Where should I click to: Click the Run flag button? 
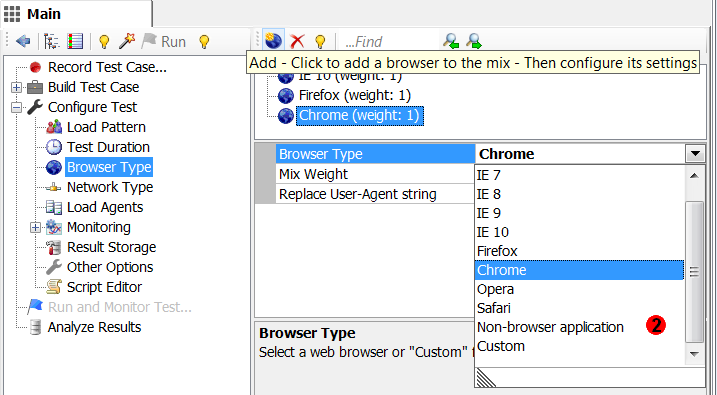click(163, 42)
